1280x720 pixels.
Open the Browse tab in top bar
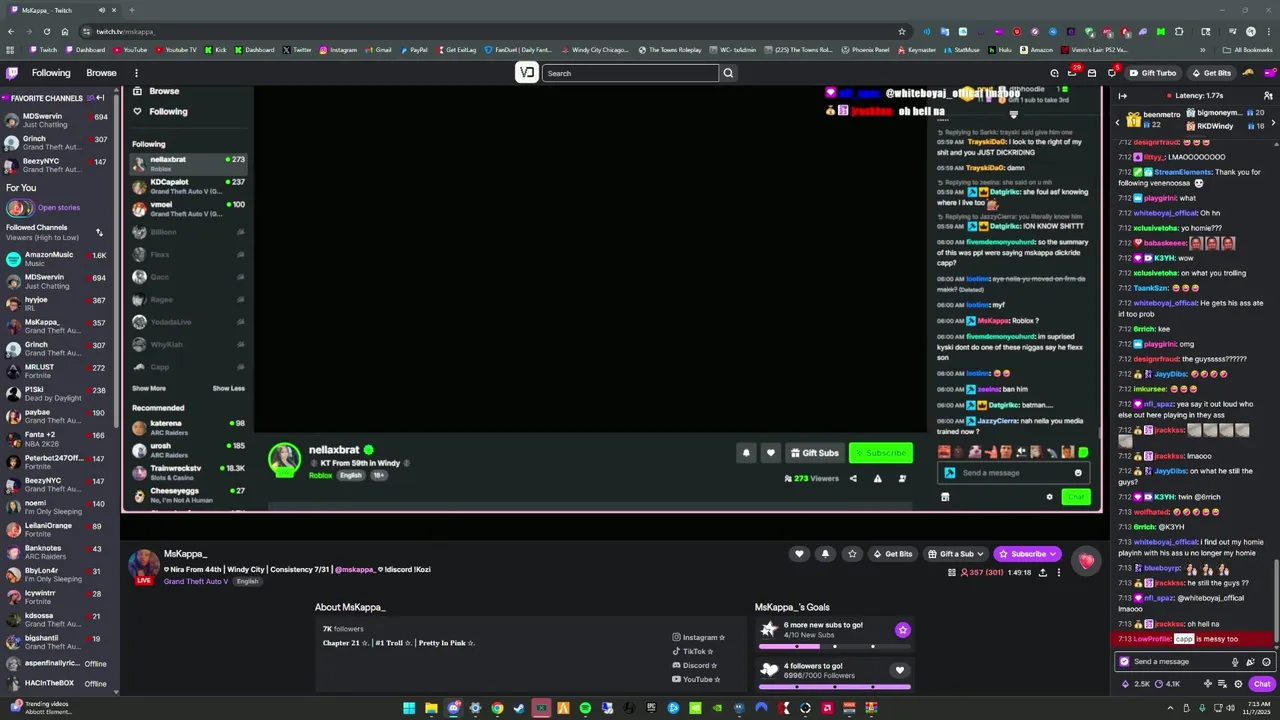tap(101, 73)
